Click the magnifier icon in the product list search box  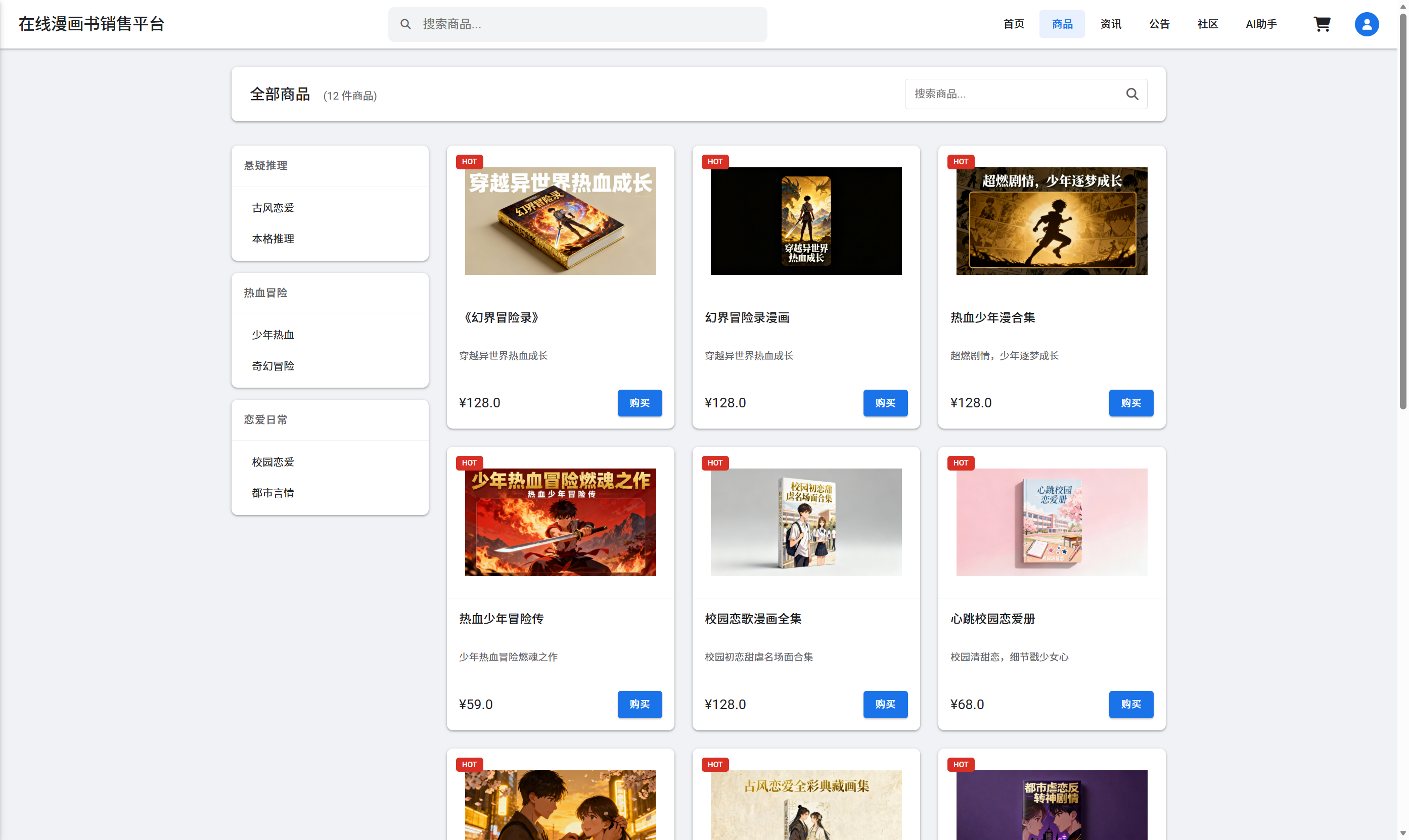tap(1132, 94)
